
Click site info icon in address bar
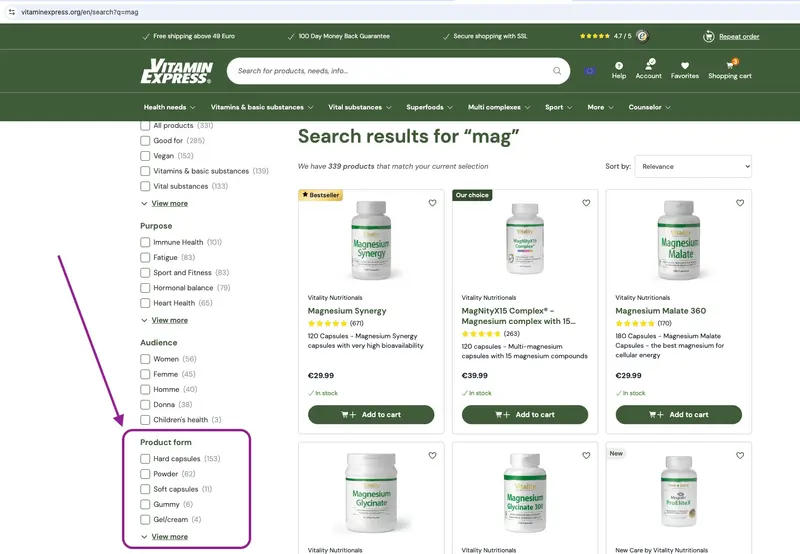[x=12, y=12]
